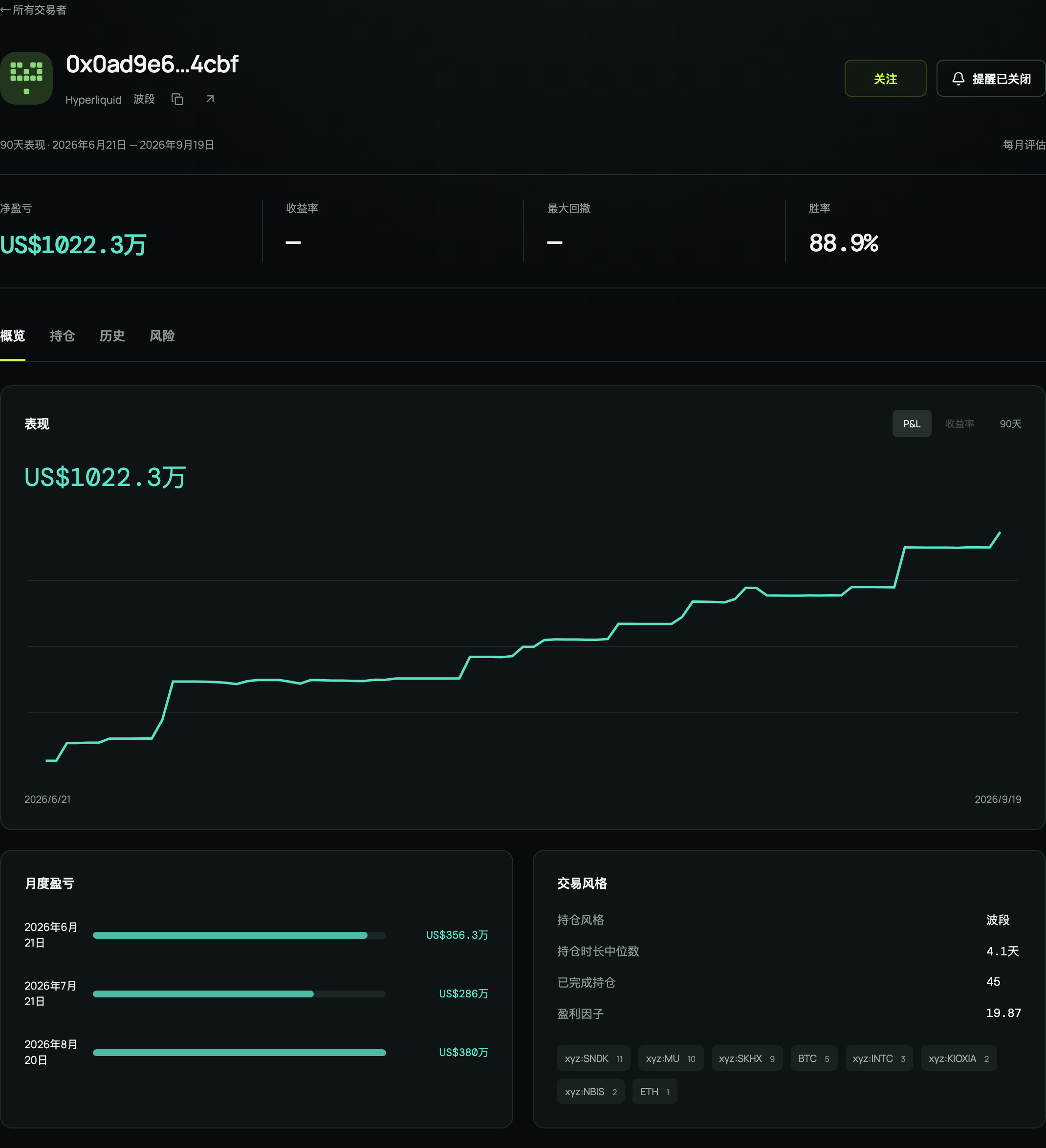Click the 2026/6/21 chart start date
This screenshot has height=1148, width=1046.
click(x=47, y=799)
